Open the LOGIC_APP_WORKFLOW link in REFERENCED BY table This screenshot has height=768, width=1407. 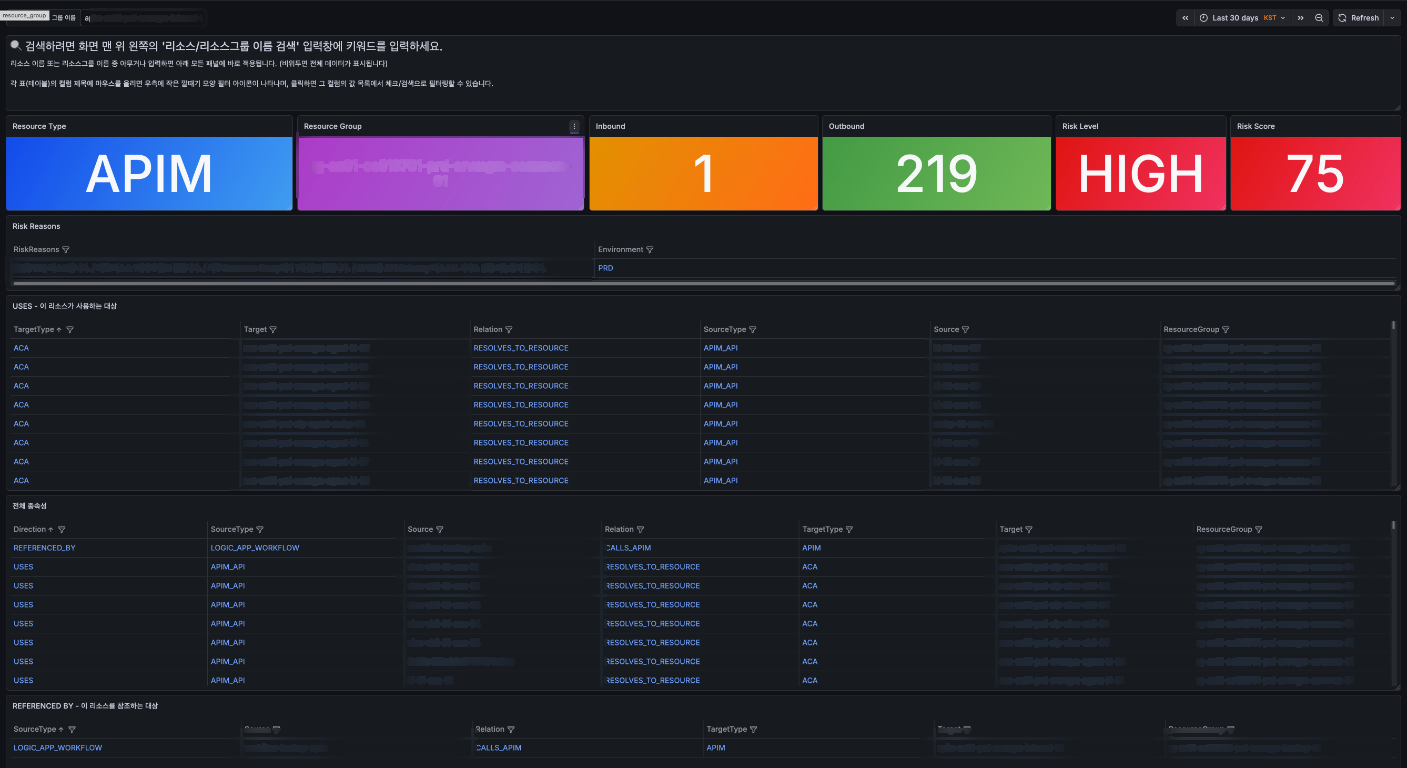[x=58, y=747]
